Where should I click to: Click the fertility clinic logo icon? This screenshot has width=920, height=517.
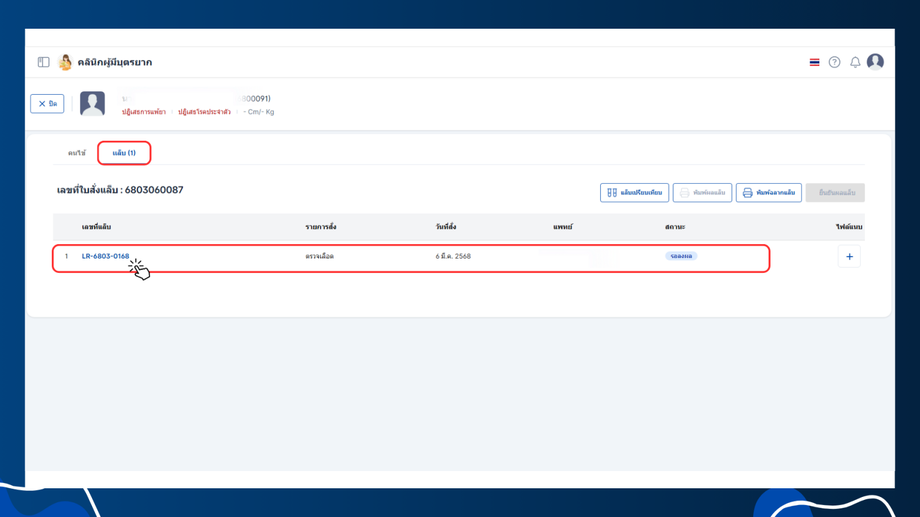coord(65,62)
